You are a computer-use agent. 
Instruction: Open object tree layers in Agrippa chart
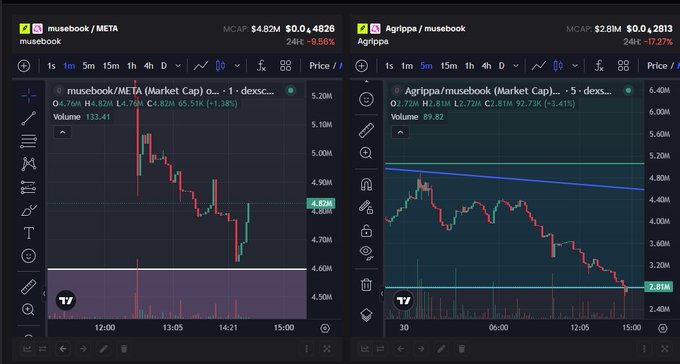[x=366, y=315]
